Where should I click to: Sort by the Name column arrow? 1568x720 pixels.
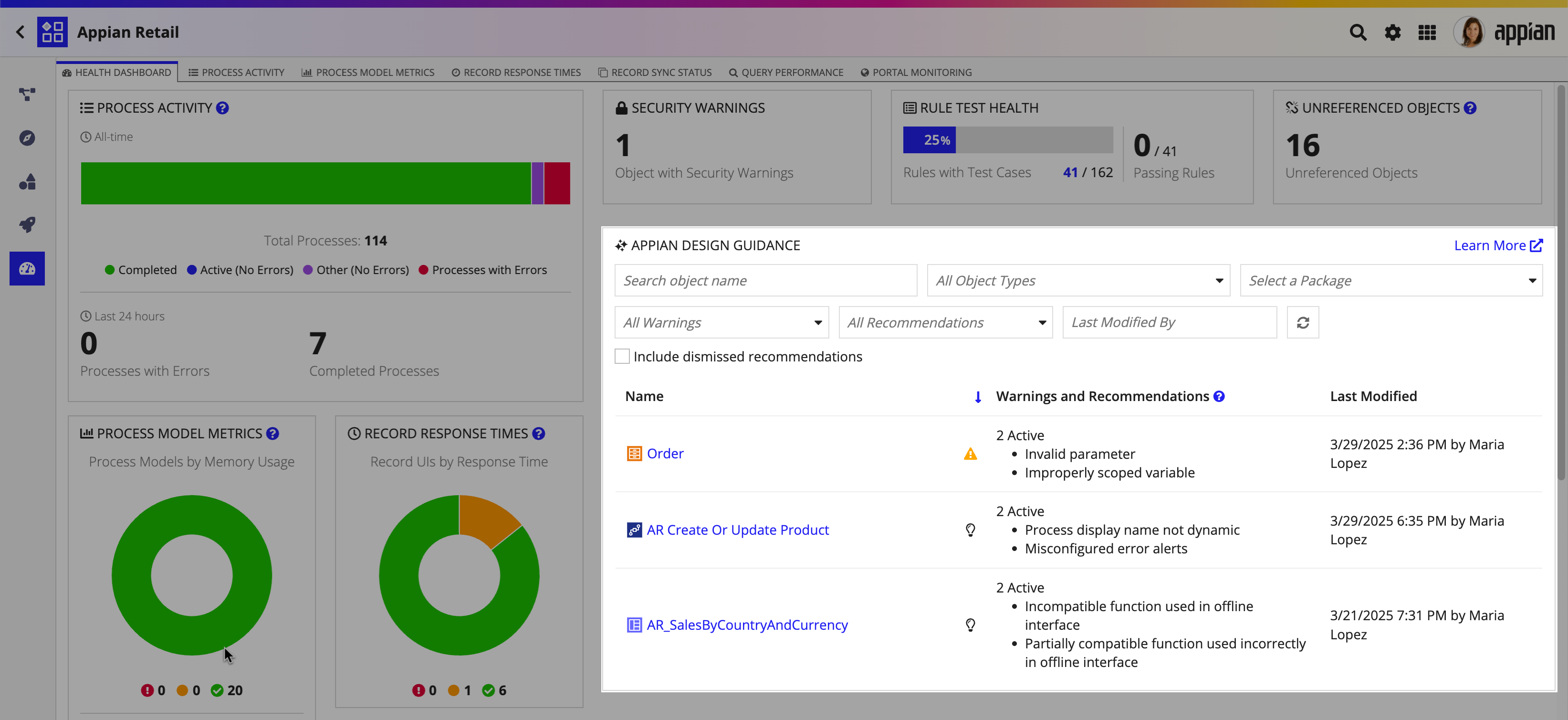(x=978, y=397)
